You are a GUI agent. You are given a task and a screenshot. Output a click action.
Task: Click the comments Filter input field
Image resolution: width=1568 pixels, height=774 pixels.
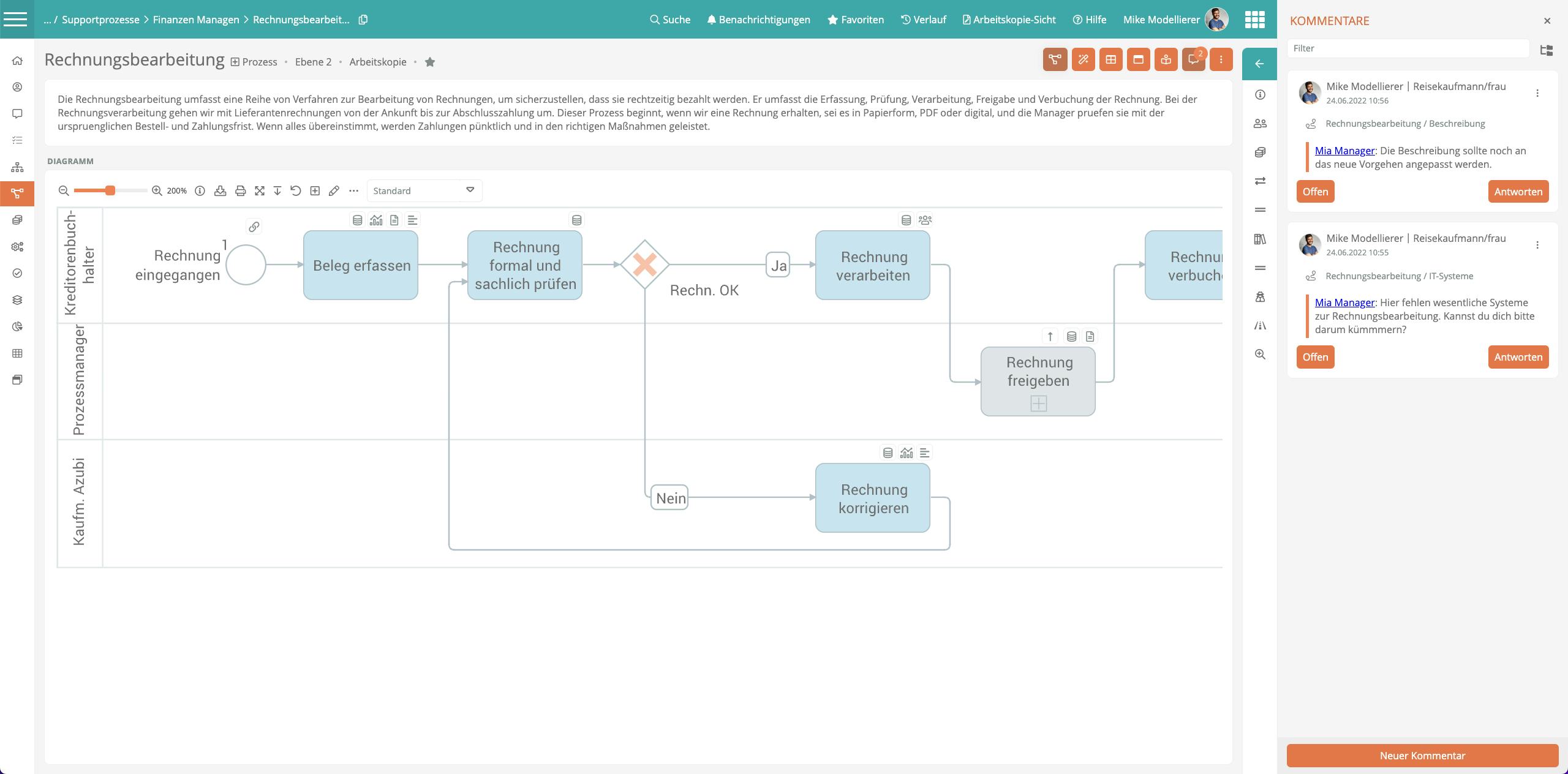click(1408, 48)
